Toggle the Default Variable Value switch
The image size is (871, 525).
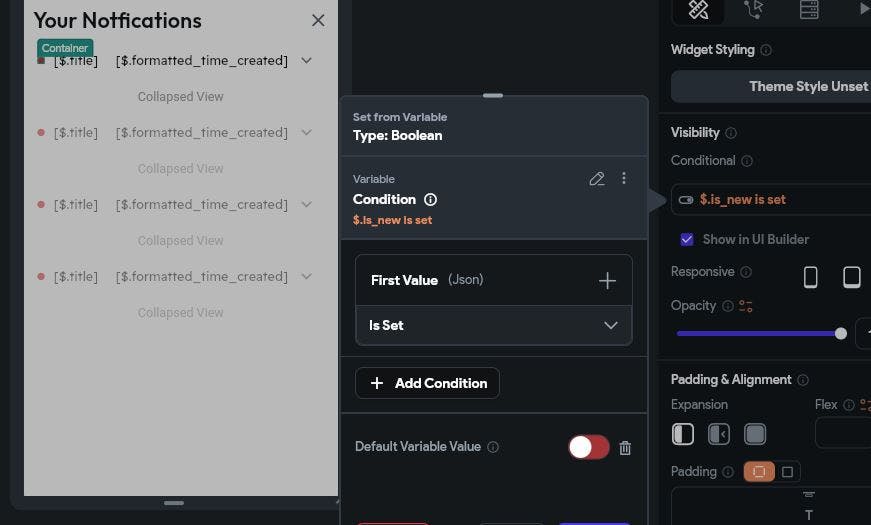588,447
